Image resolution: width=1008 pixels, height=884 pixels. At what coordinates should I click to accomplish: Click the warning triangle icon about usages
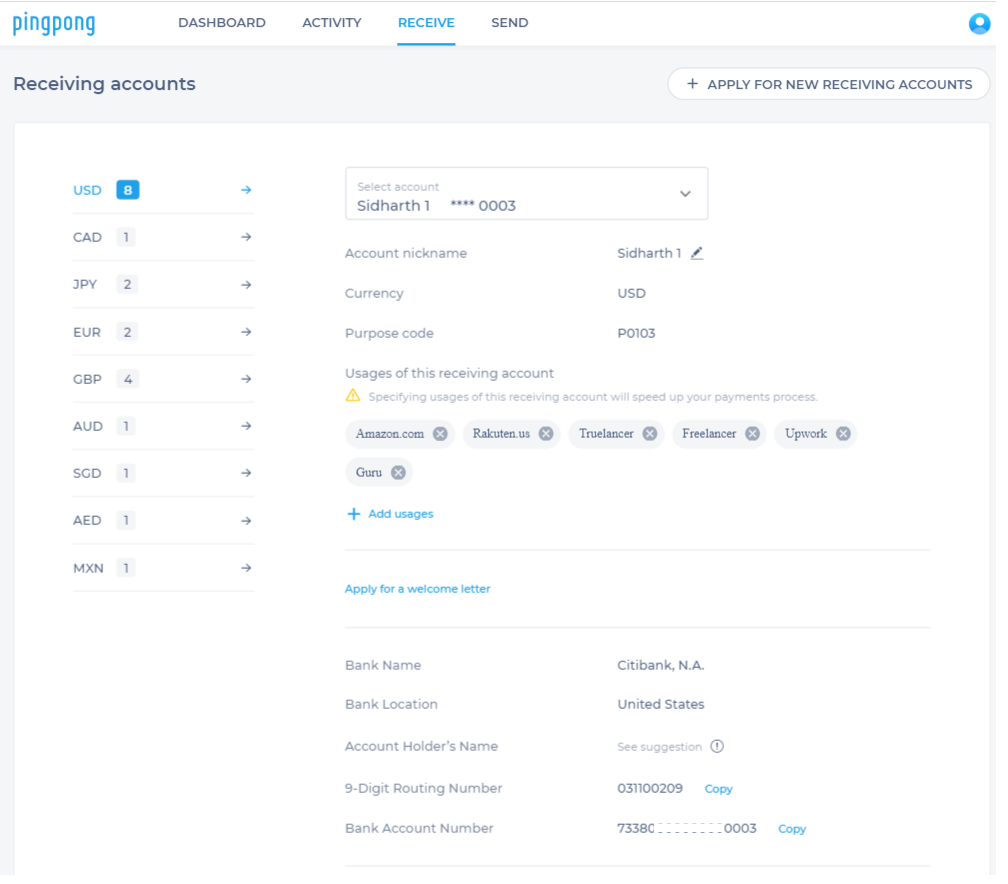[x=353, y=395]
